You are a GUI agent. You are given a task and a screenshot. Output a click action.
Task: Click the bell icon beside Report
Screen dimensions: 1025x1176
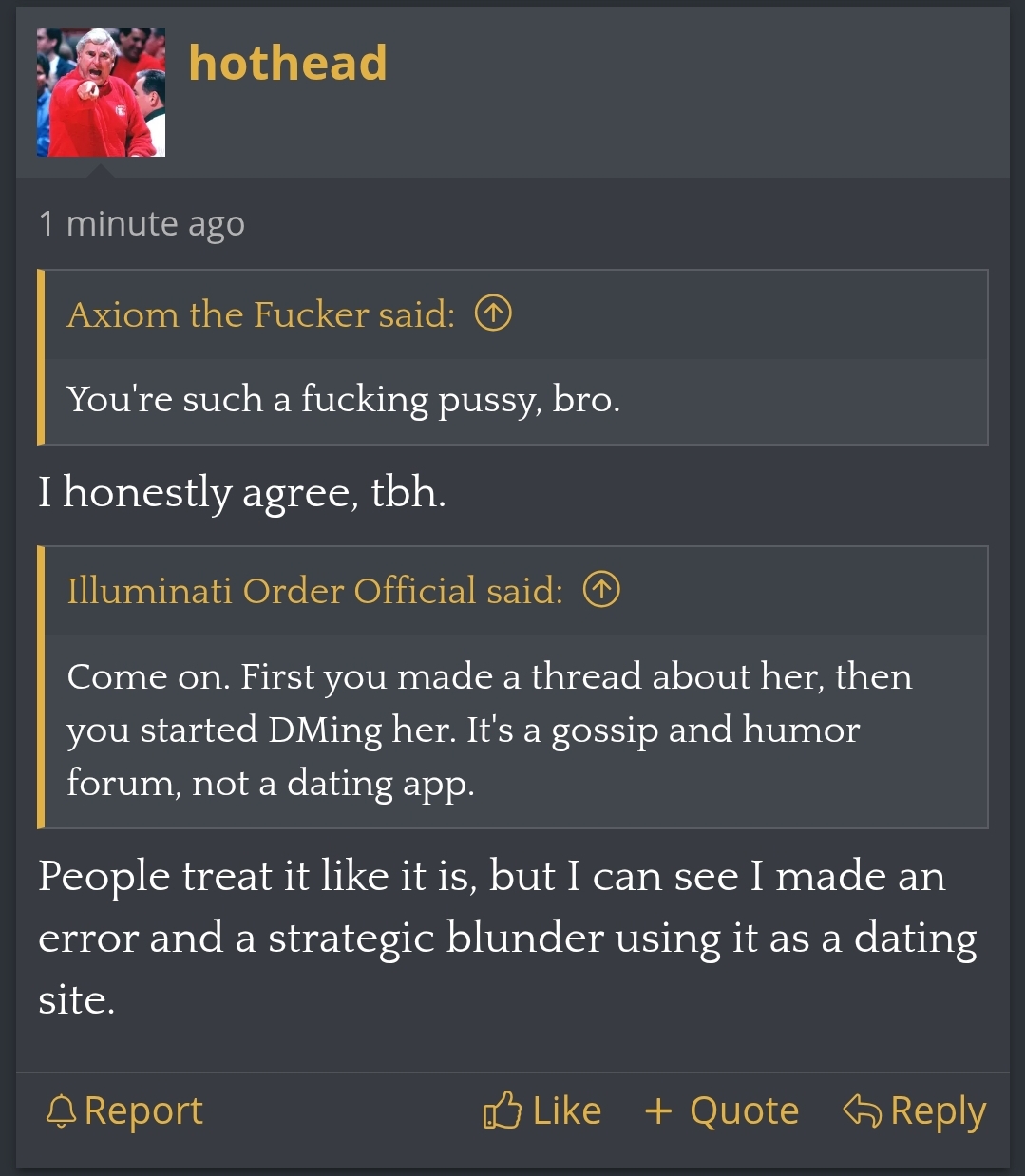(61, 1110)
